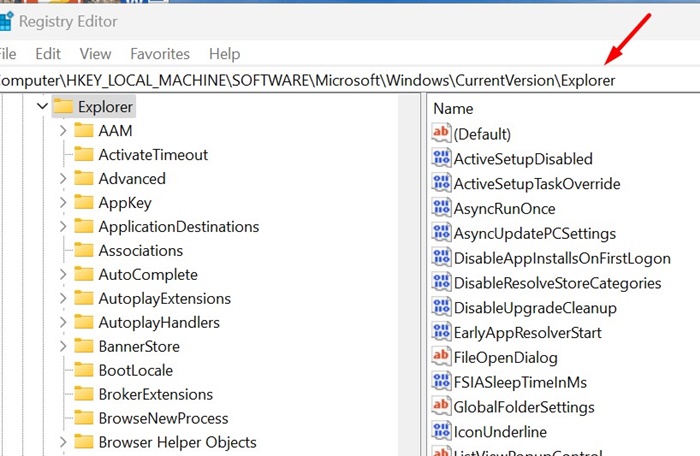The width and height of the screenshot is (700, 456).
Task: Select the ActivateTimeout folder icon
Action: tap(83, 155)
